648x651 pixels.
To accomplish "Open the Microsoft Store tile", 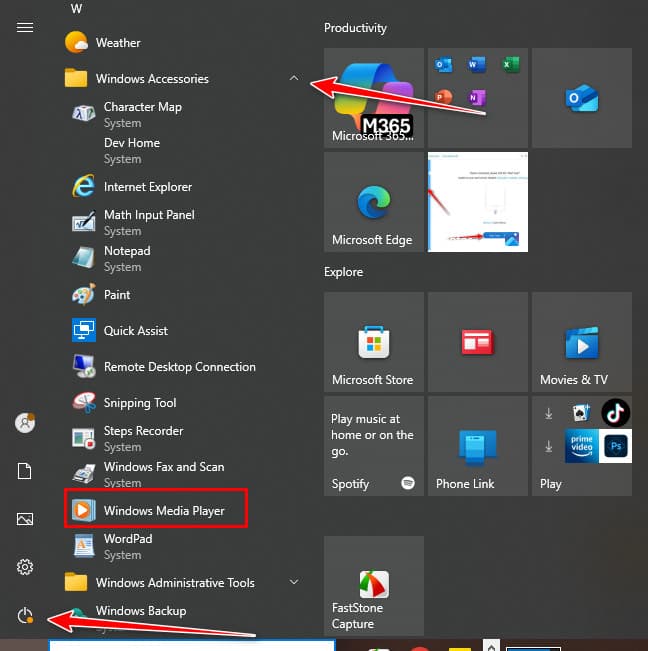I will [x=374, y=342].
